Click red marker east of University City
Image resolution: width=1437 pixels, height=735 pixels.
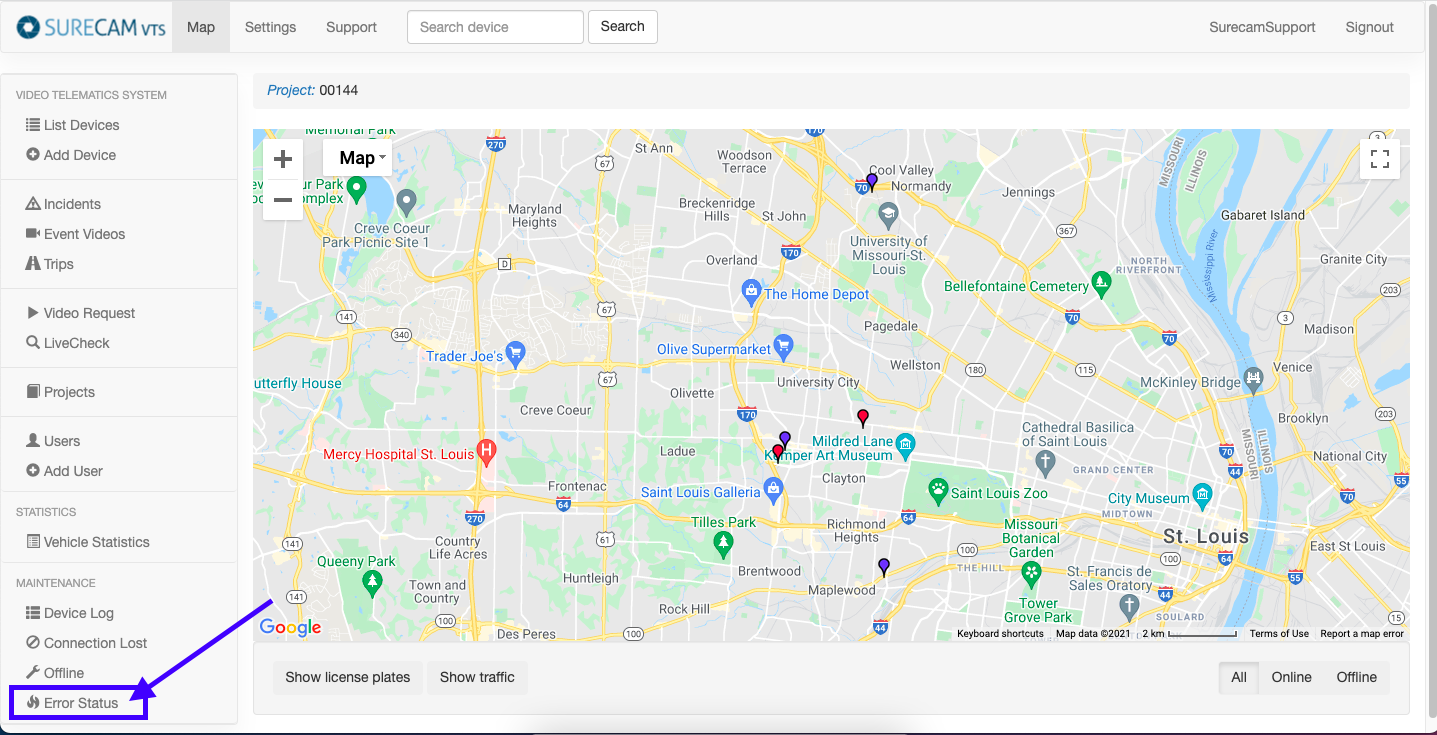pos(863,417)
